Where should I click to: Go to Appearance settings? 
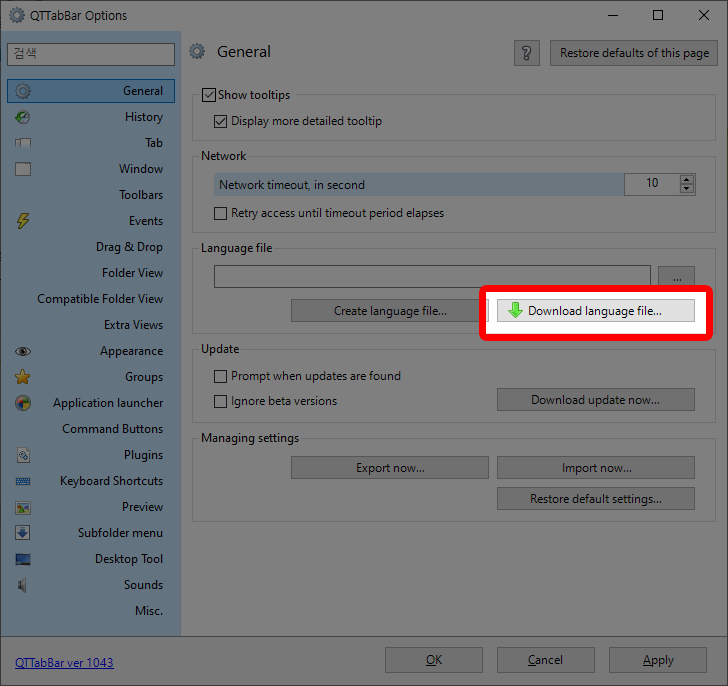tap(91, 351)
